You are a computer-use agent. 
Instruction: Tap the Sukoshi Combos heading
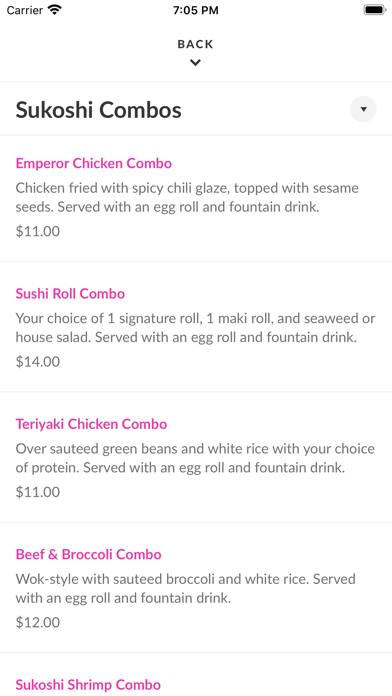99,110
